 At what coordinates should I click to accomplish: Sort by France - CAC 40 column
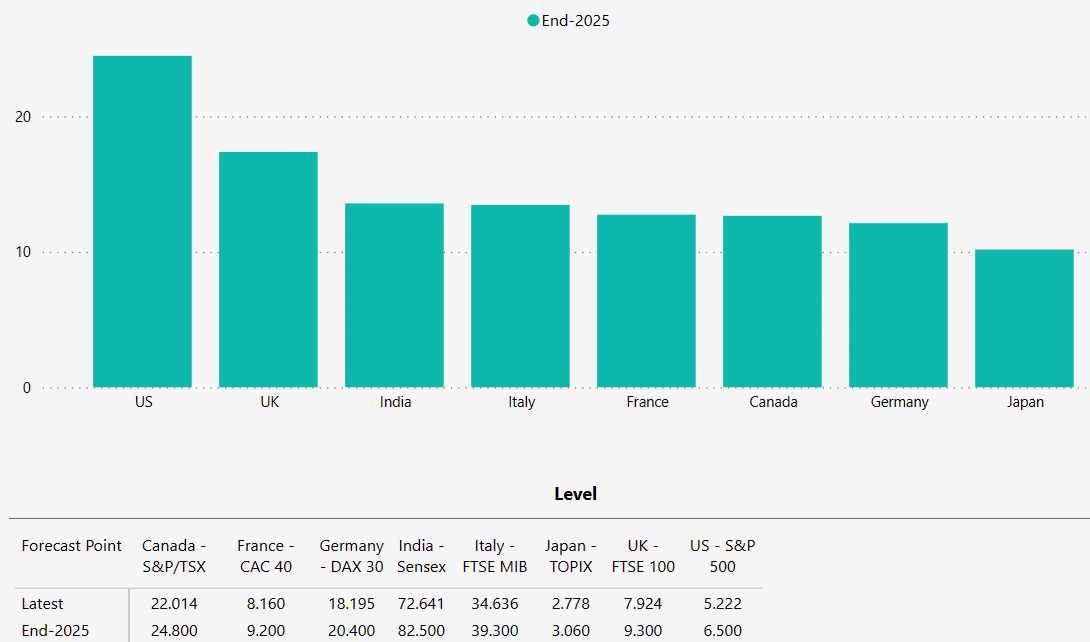click(265, 556)
